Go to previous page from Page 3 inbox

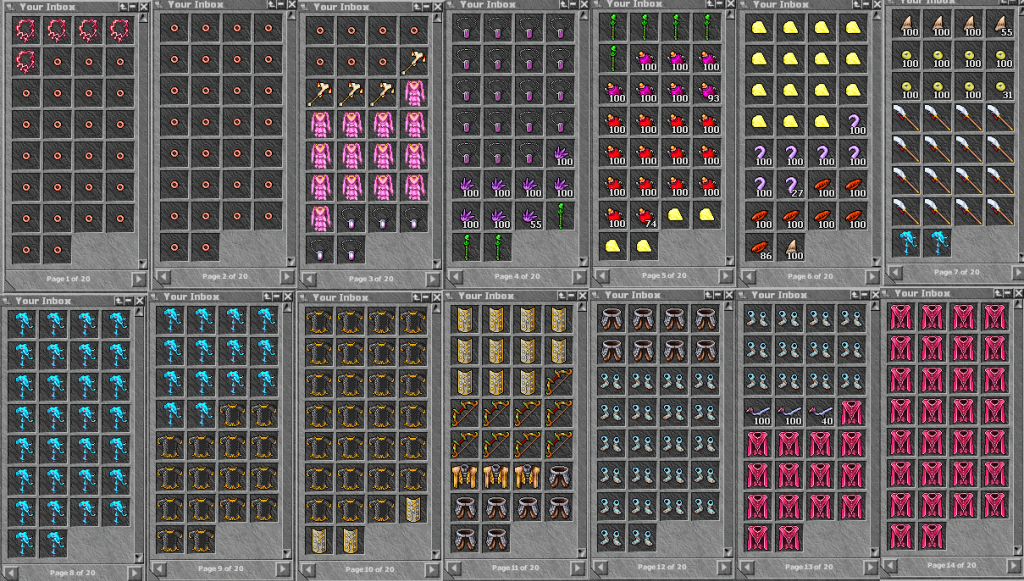[308, 279]
